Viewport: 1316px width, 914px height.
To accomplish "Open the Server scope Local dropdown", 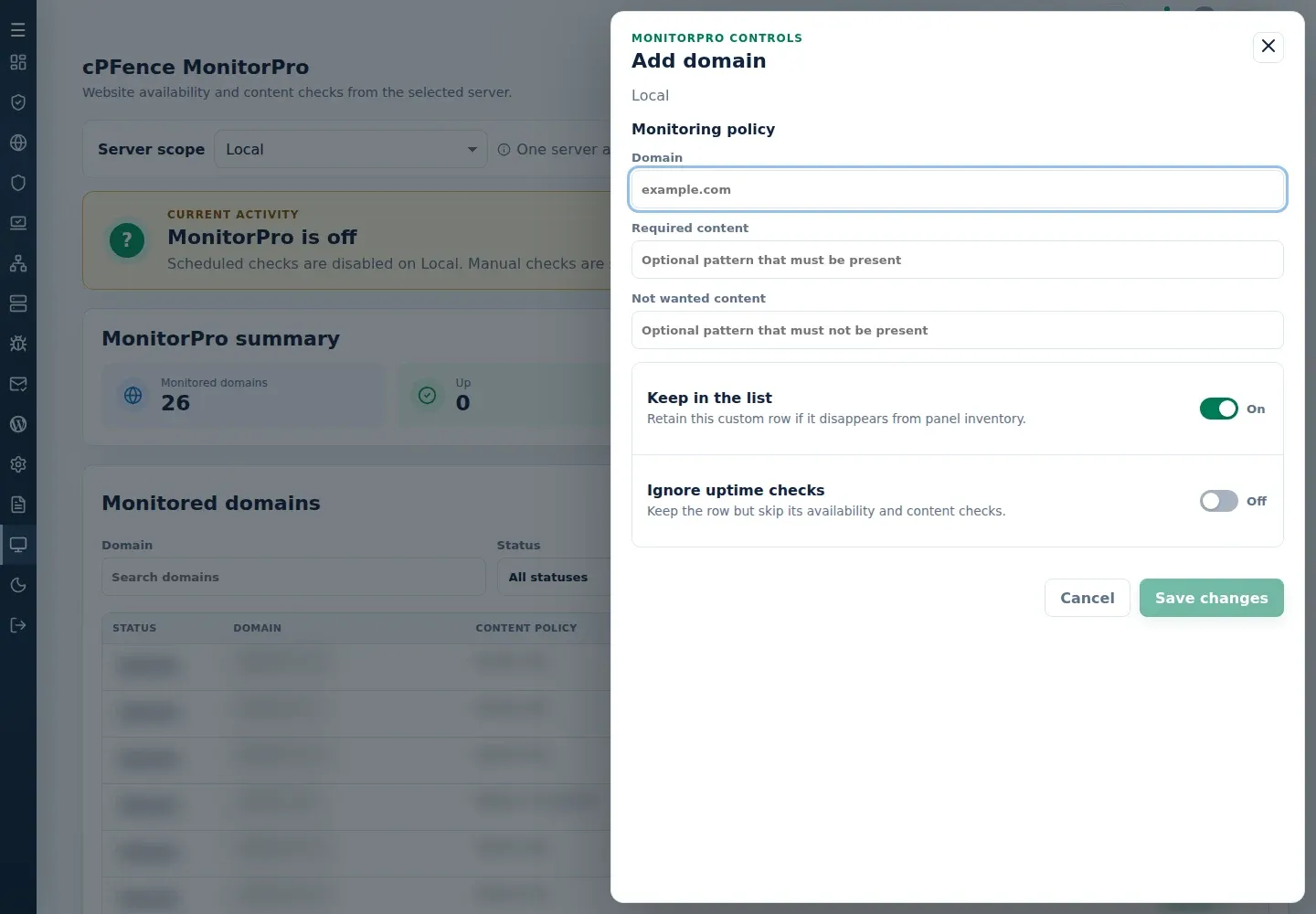I will pyautogui.click(x=351, y=149).
